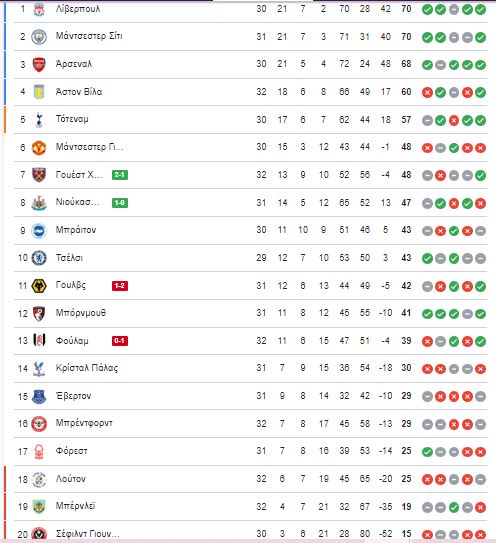Select the Λούτον row in the table
Viewport: 496px width, 543px height.
(x=250, y=479)
